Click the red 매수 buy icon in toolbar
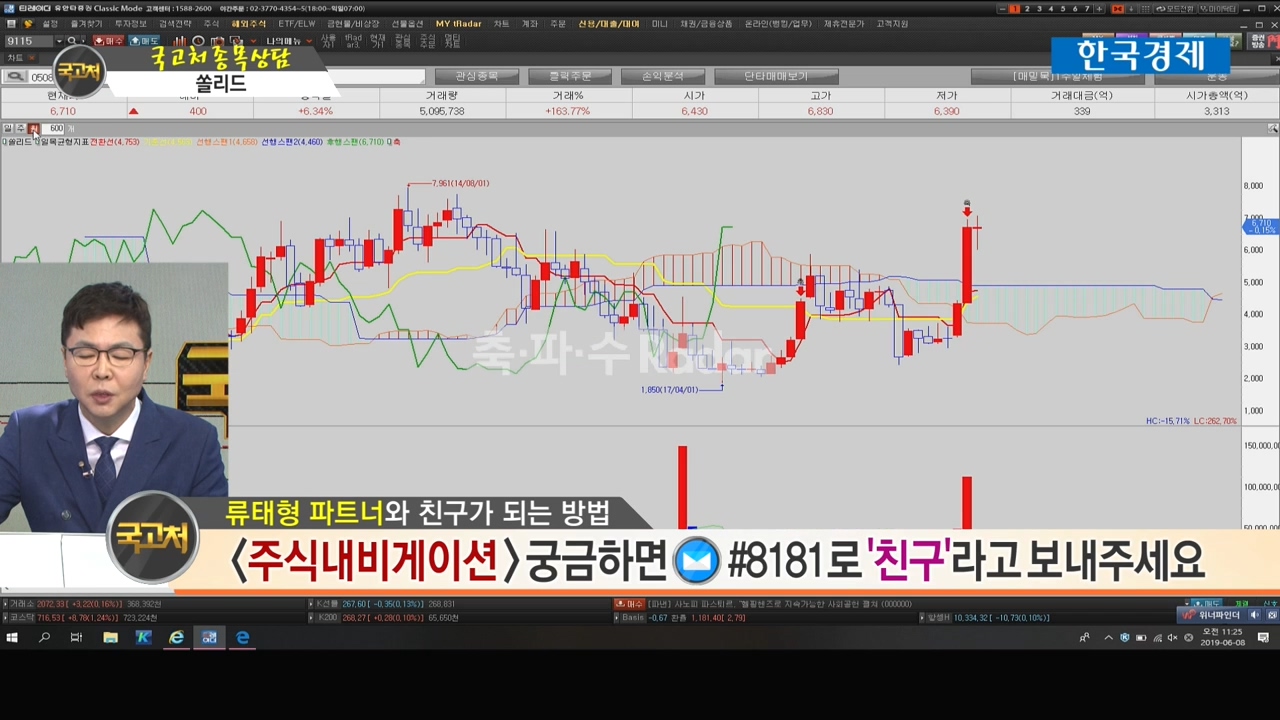The image size is (1280, 720). (108, 41)
